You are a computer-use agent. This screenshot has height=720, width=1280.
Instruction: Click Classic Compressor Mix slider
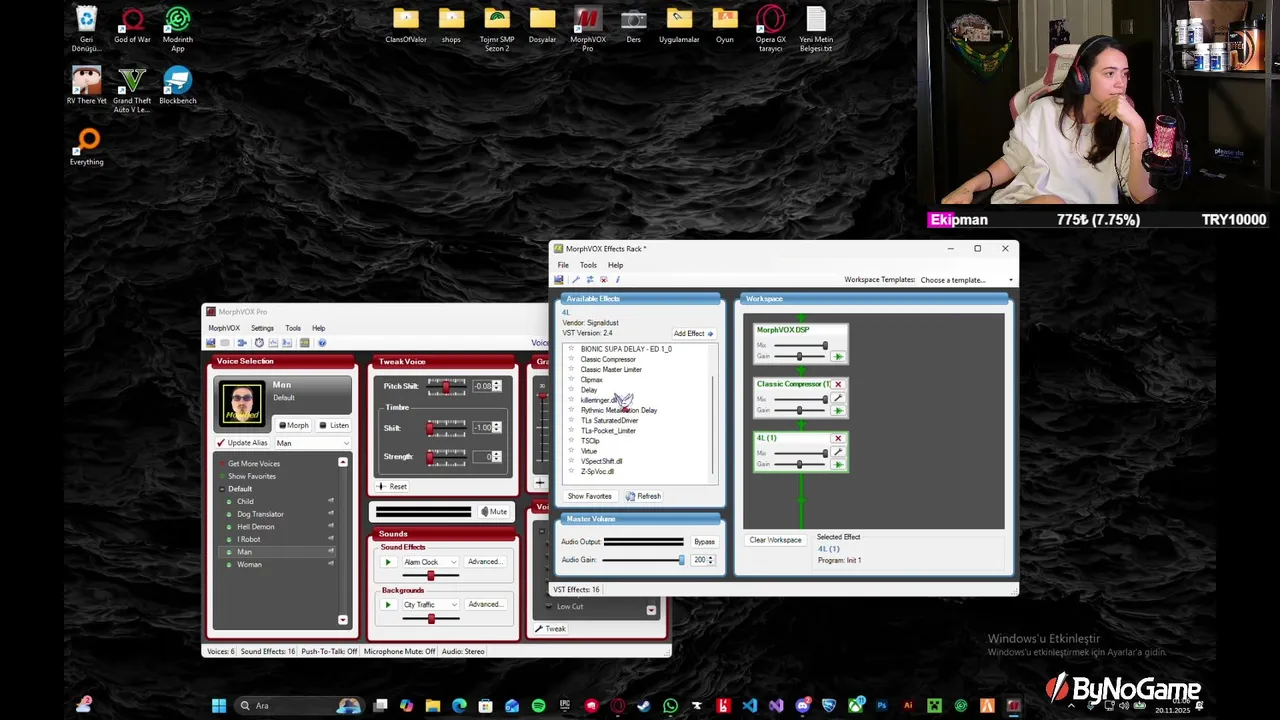point(800,399)
